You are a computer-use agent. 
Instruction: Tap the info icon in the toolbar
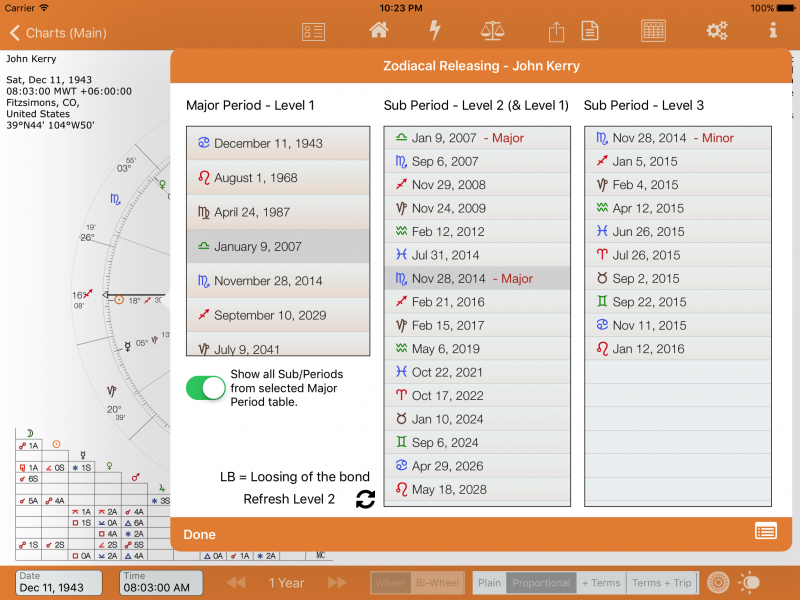(x=772, y=31)
